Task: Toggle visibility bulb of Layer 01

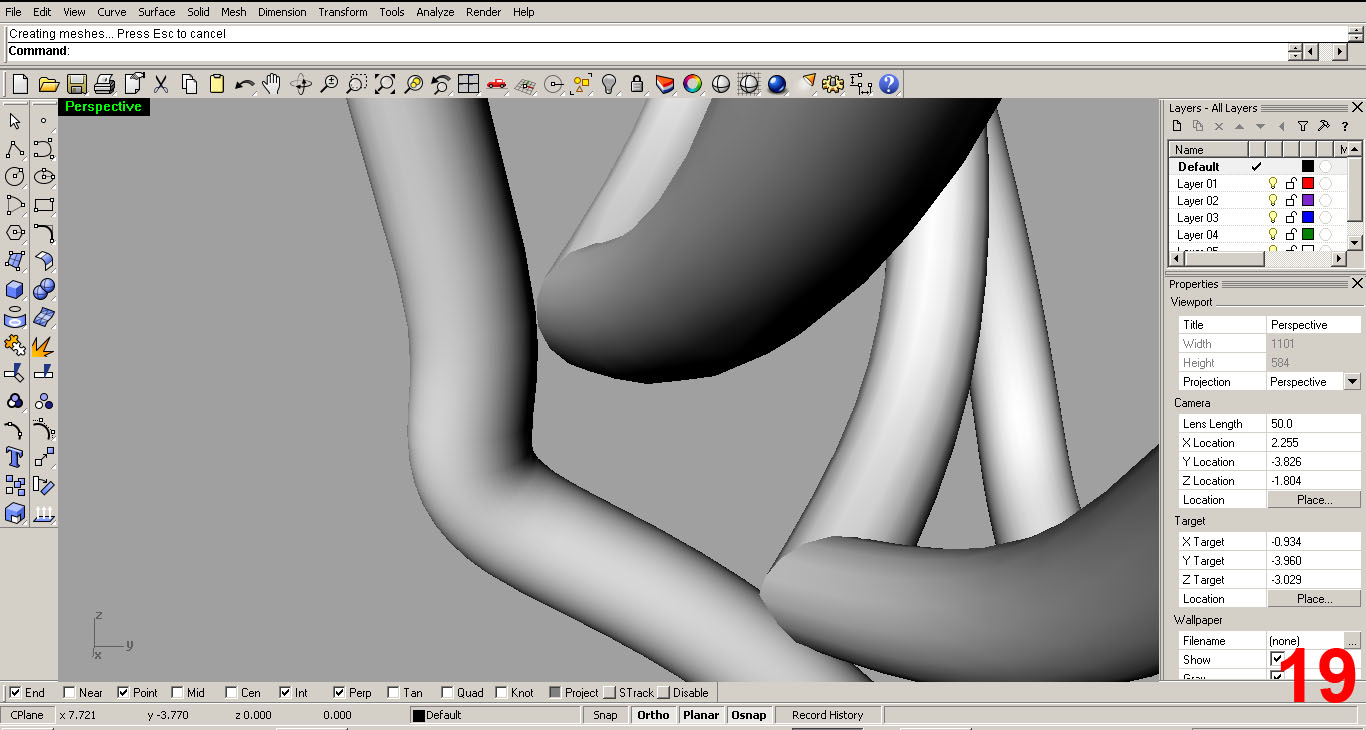Action: click(1273, 184)
